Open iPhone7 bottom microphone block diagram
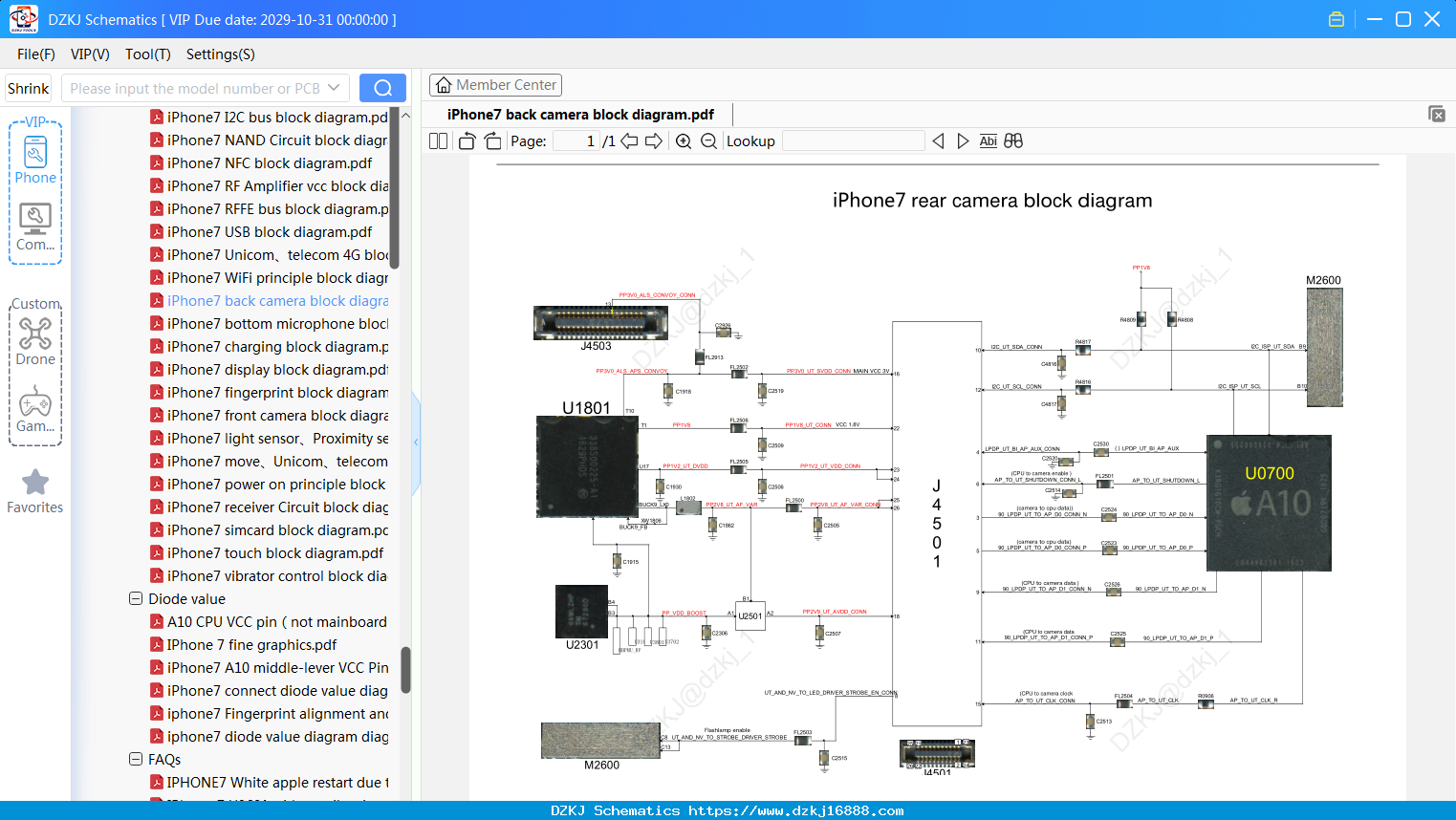This screenshot has width=1456, height=820. (277, 324)
